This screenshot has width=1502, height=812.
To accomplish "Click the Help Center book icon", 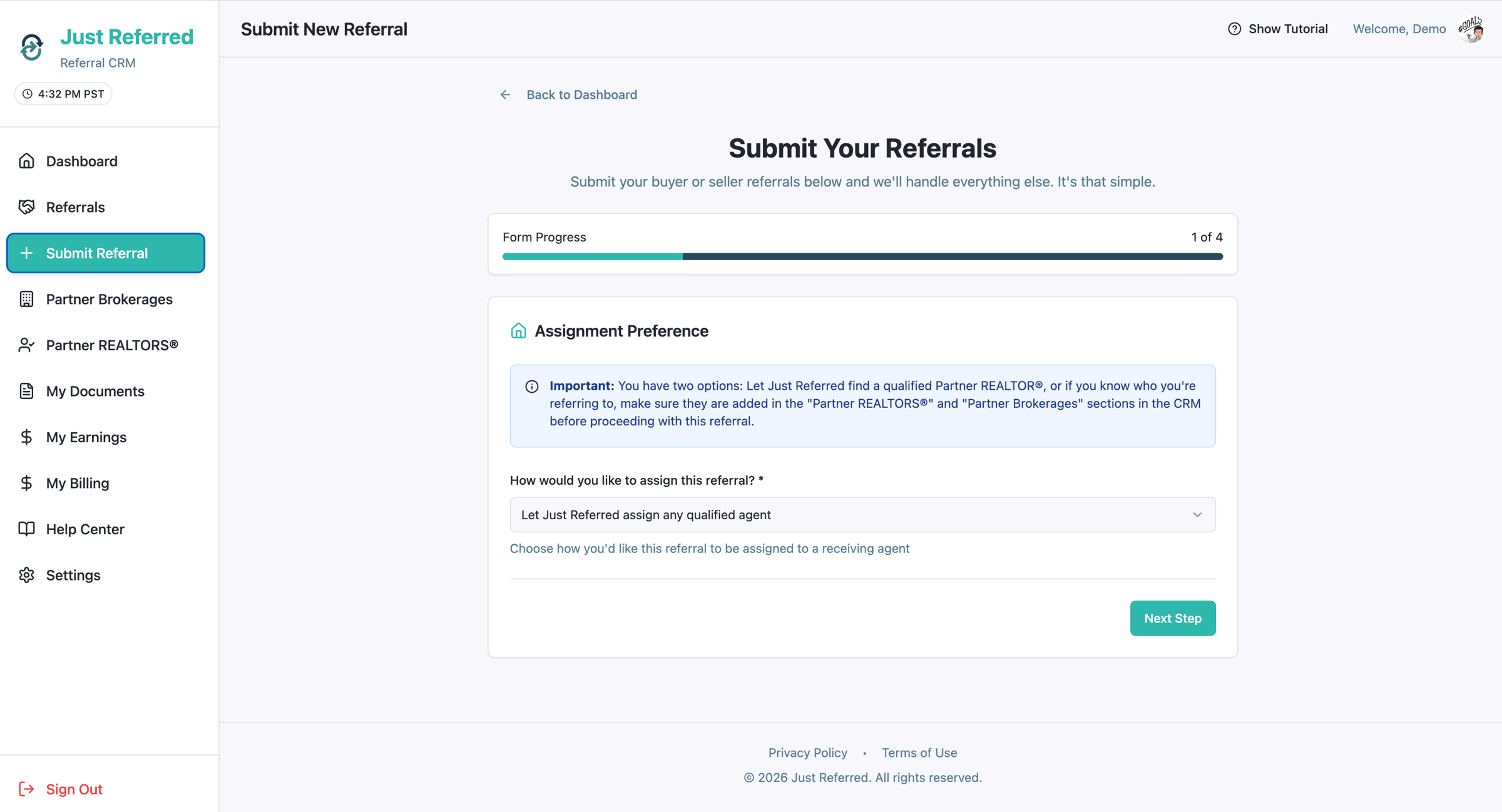I will pyautogui.click(x=27, y=529).
